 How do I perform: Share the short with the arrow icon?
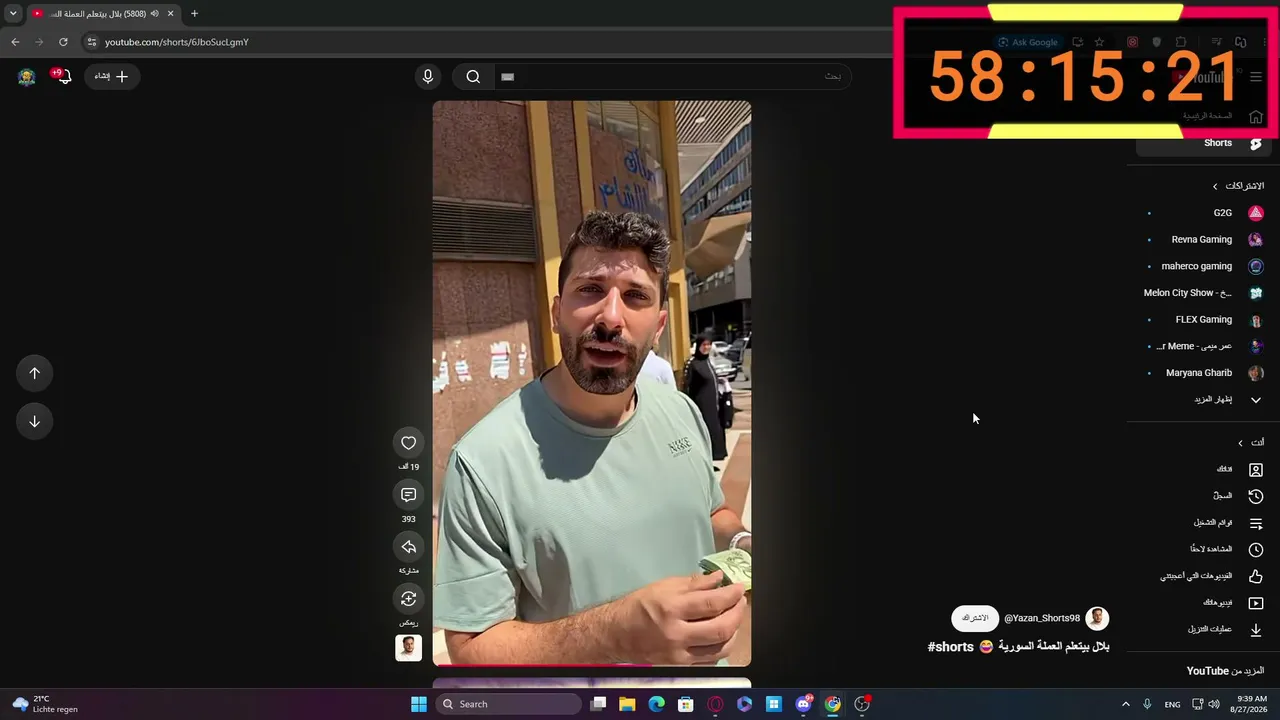point(408,547)
